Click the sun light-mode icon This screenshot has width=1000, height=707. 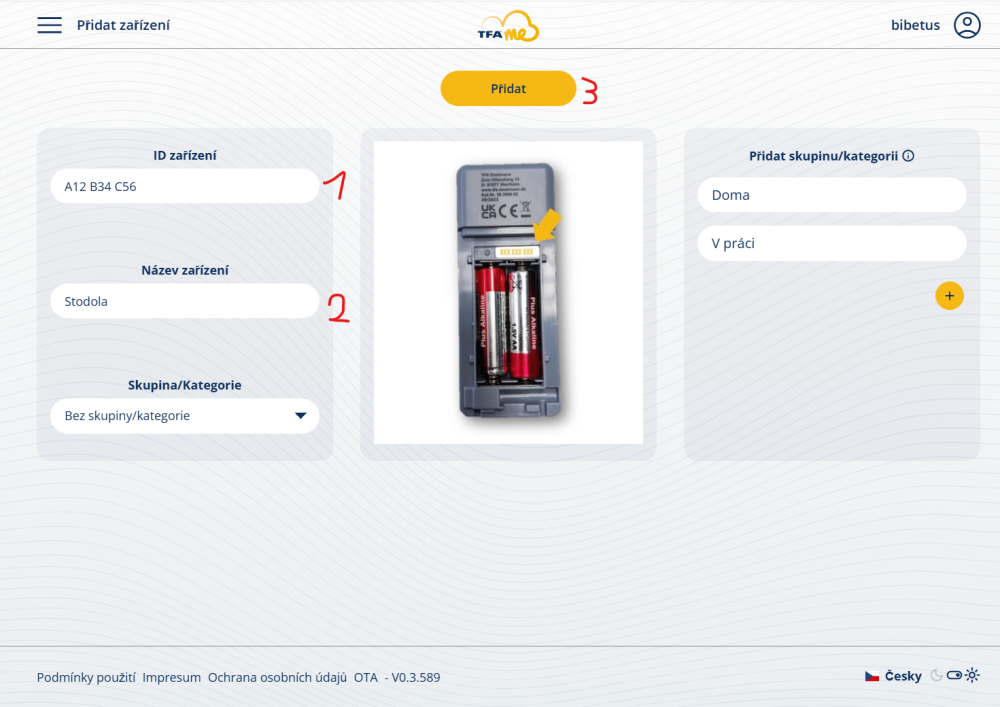pos(972,676)
